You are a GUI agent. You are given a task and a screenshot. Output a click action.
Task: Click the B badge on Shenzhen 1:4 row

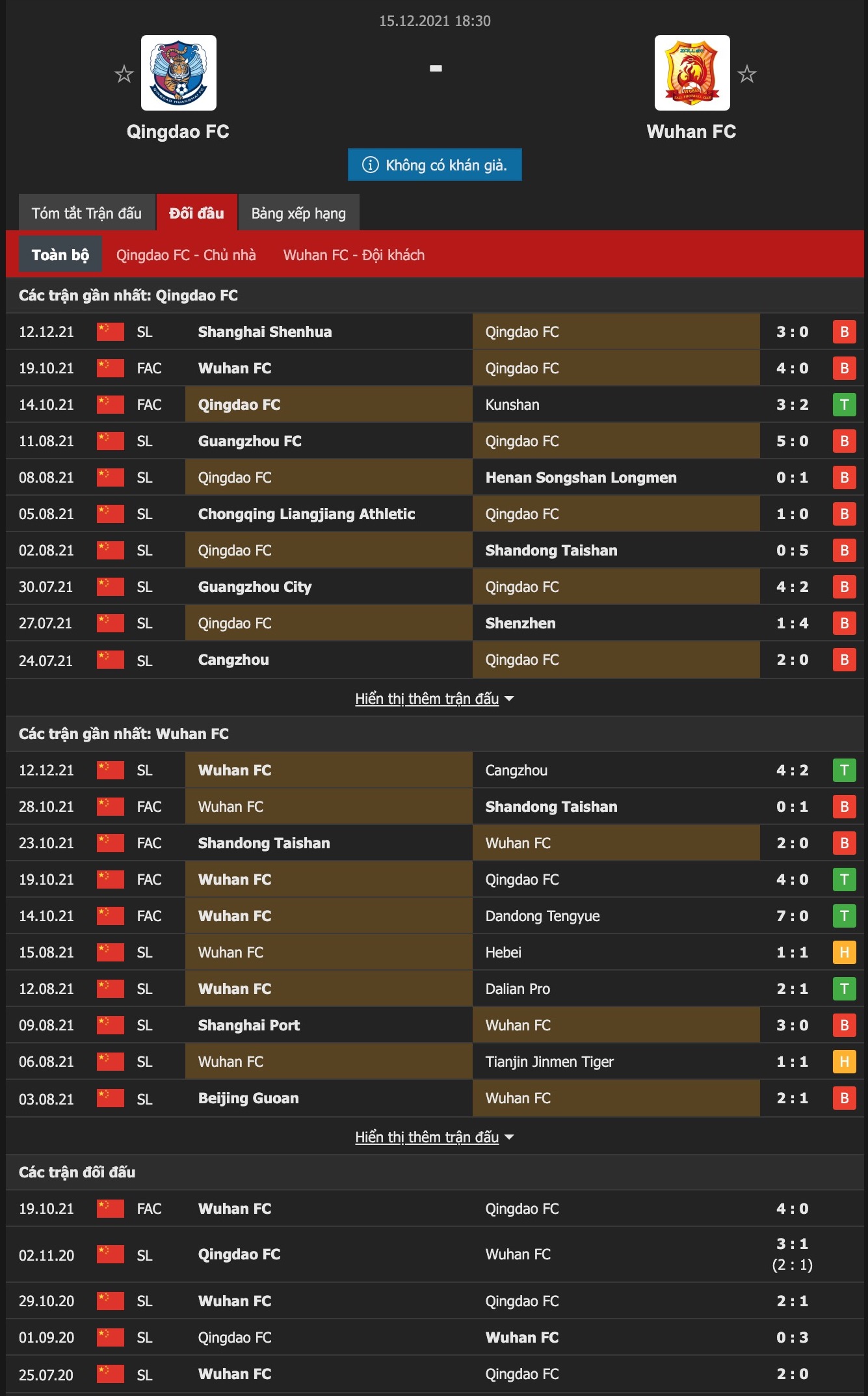pos(844,623)
